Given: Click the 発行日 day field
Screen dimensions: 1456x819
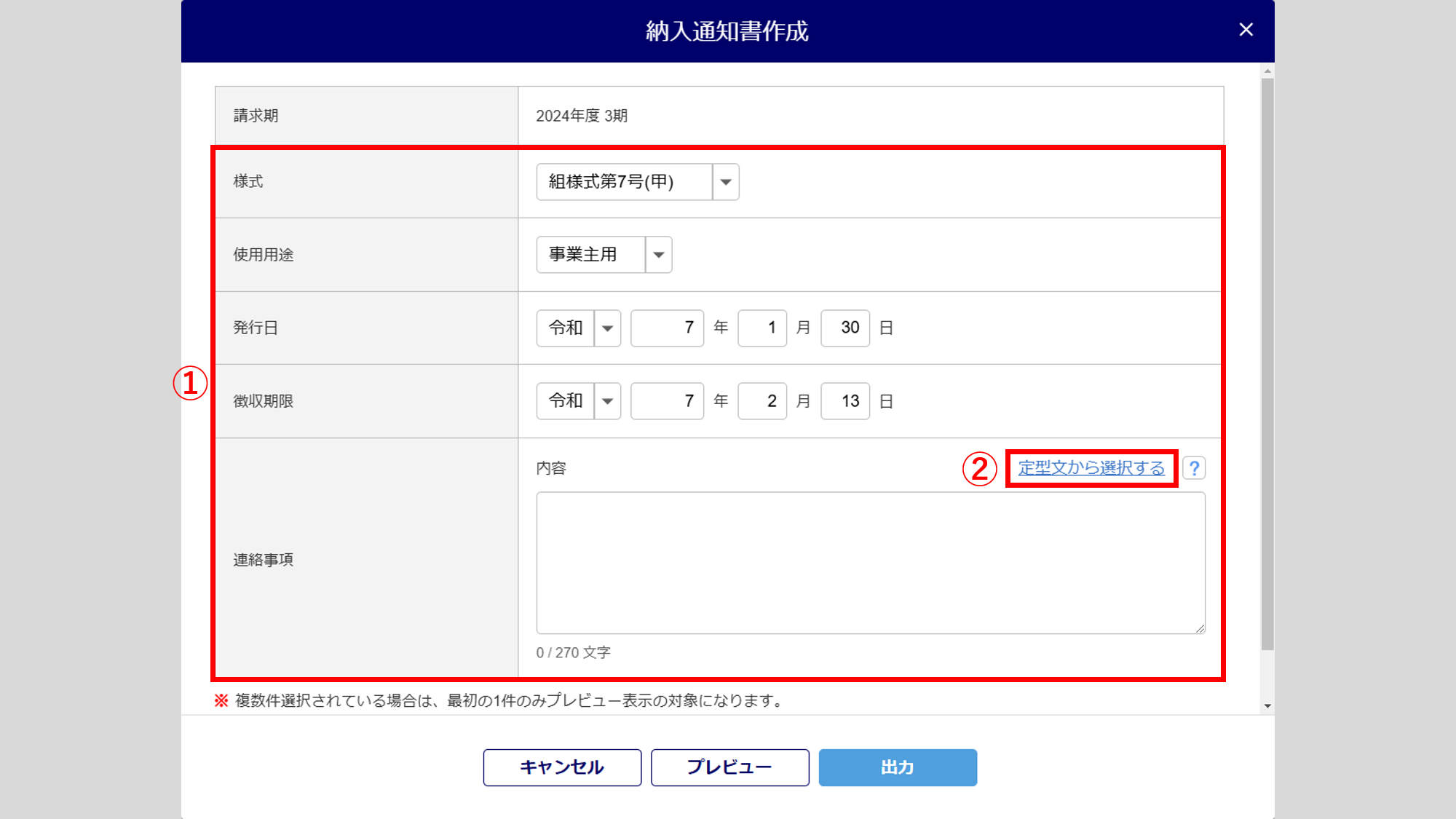Looking at the screenshot, I should point(844,328).
